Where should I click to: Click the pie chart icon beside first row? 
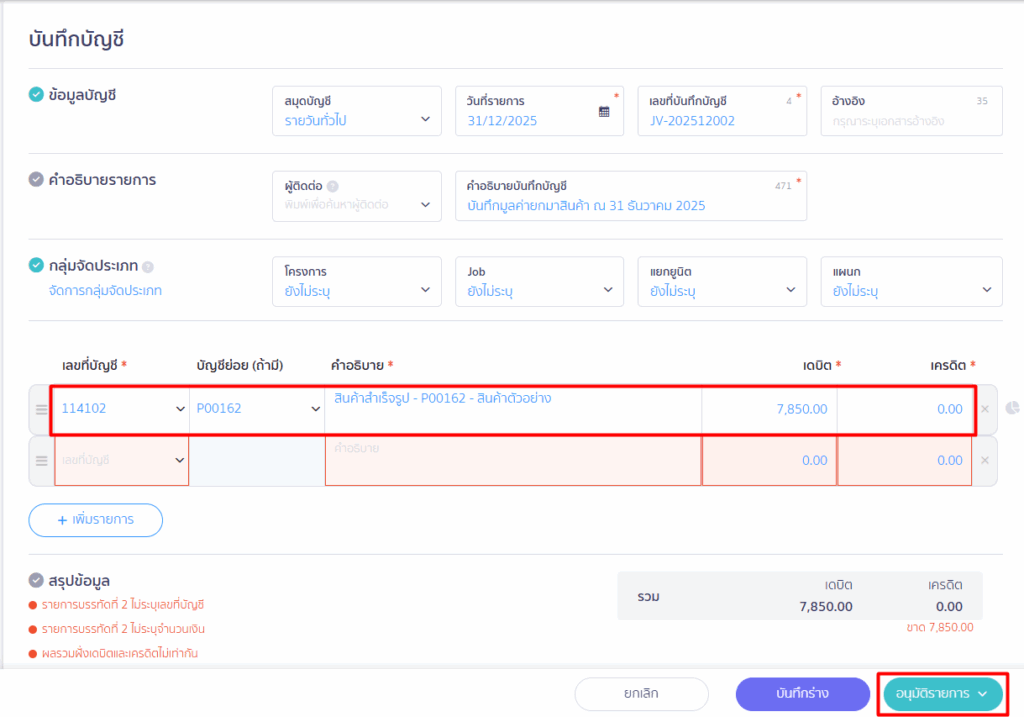pyautogui.click(x=1012, y=409)
